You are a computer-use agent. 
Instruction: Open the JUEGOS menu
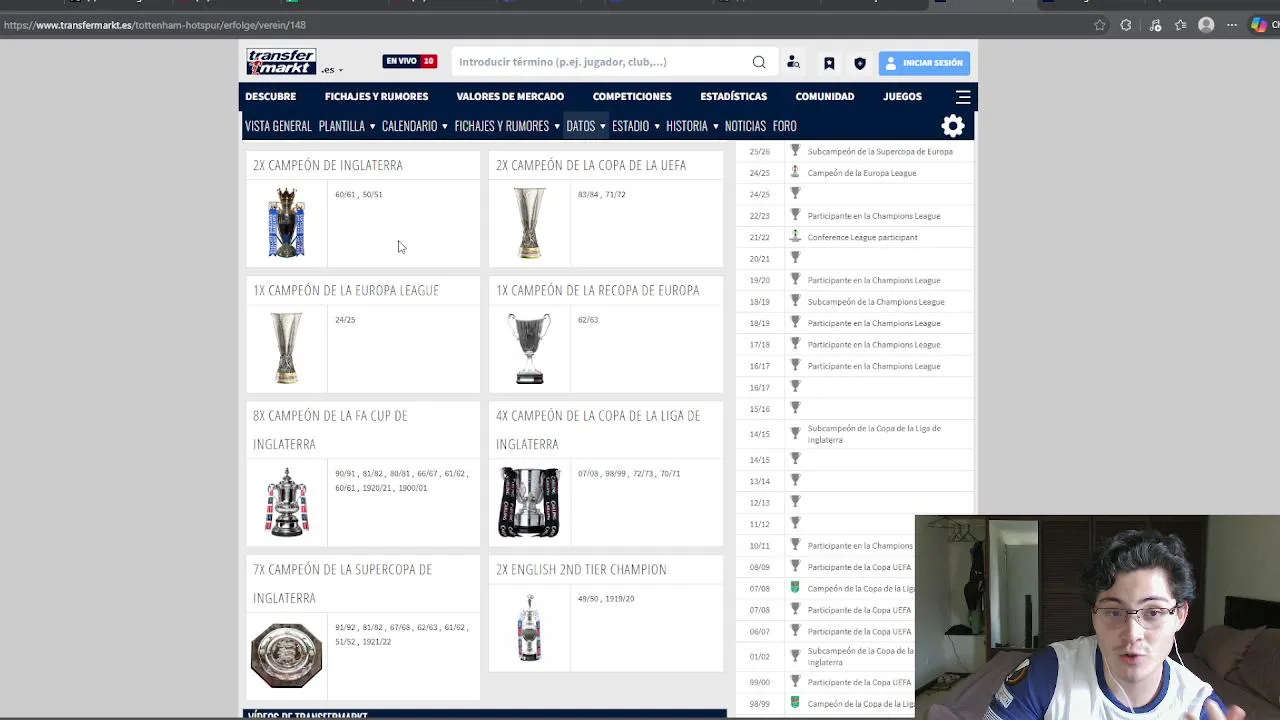click(x=902, y=96)
